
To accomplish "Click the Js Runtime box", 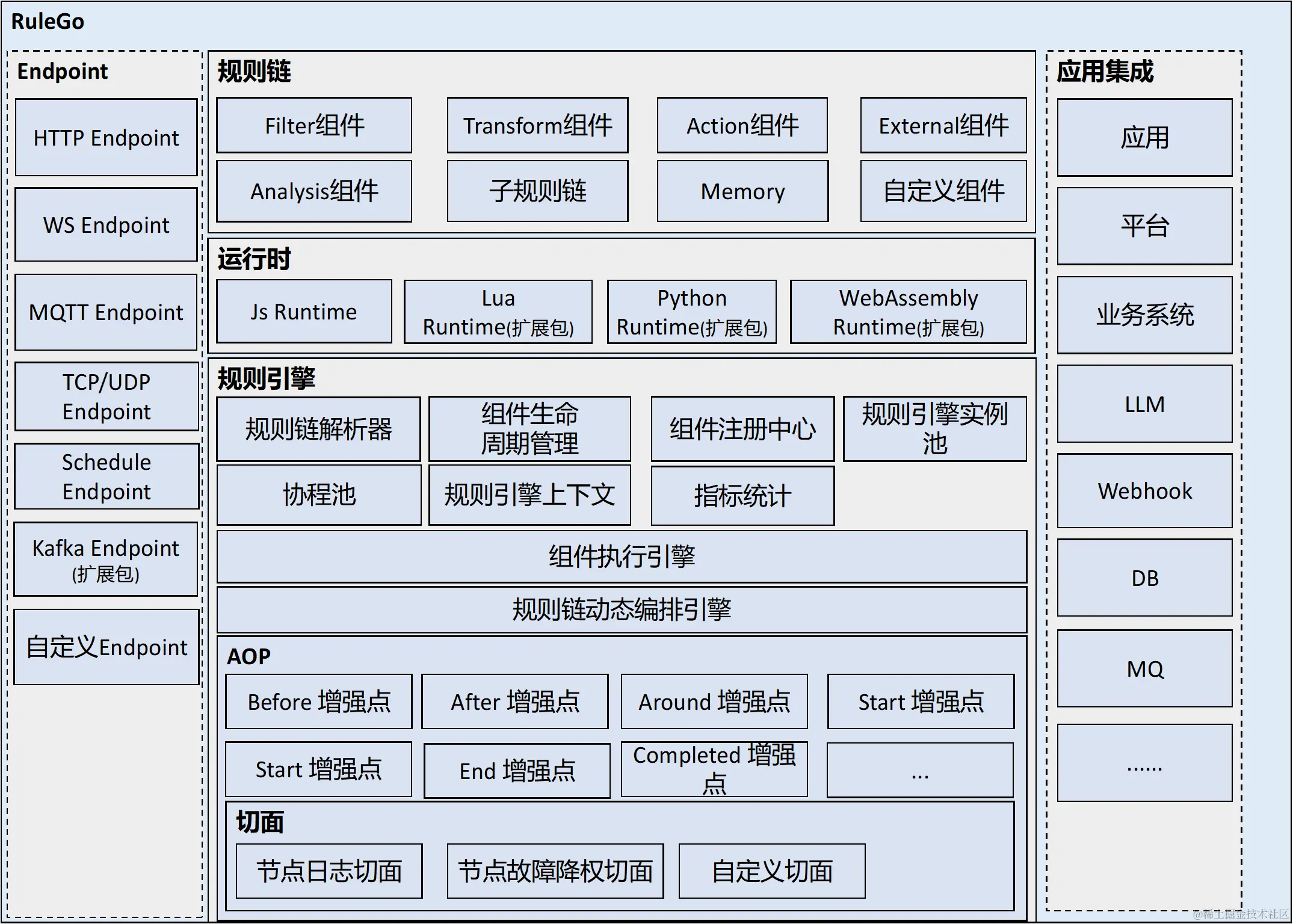I will (304, 312).
